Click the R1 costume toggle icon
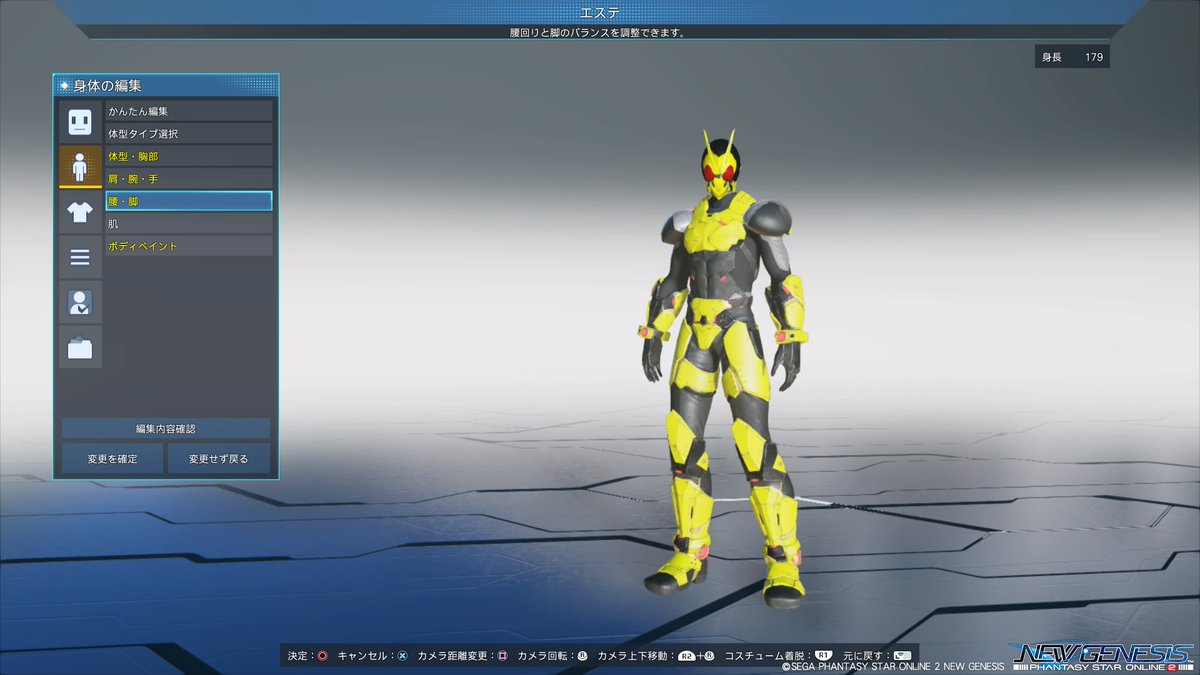 click(x=823, y=656)
